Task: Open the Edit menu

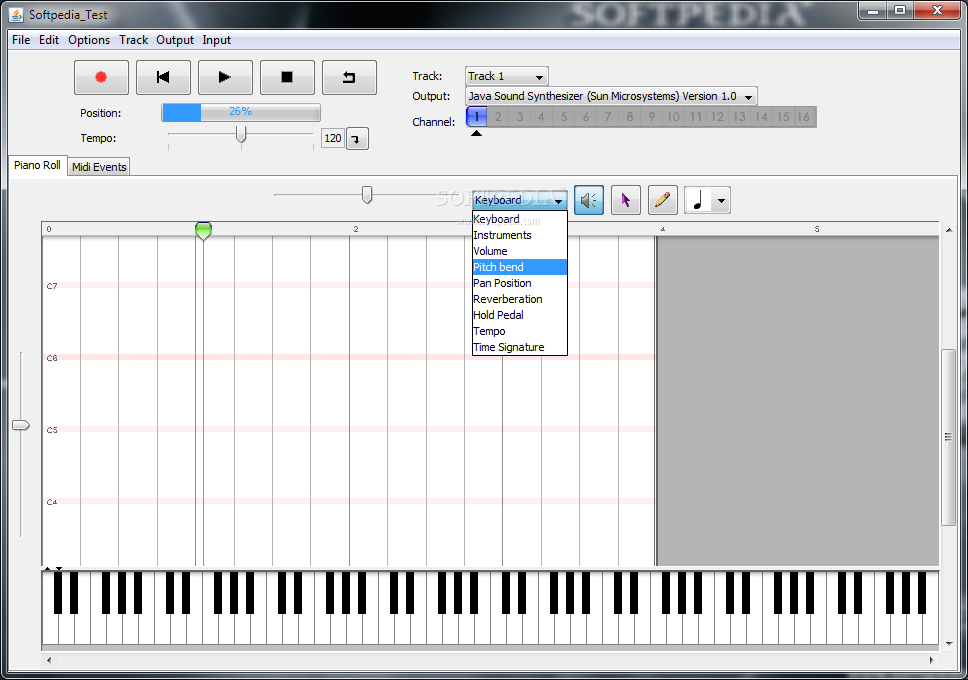Action: click(49, 40)
